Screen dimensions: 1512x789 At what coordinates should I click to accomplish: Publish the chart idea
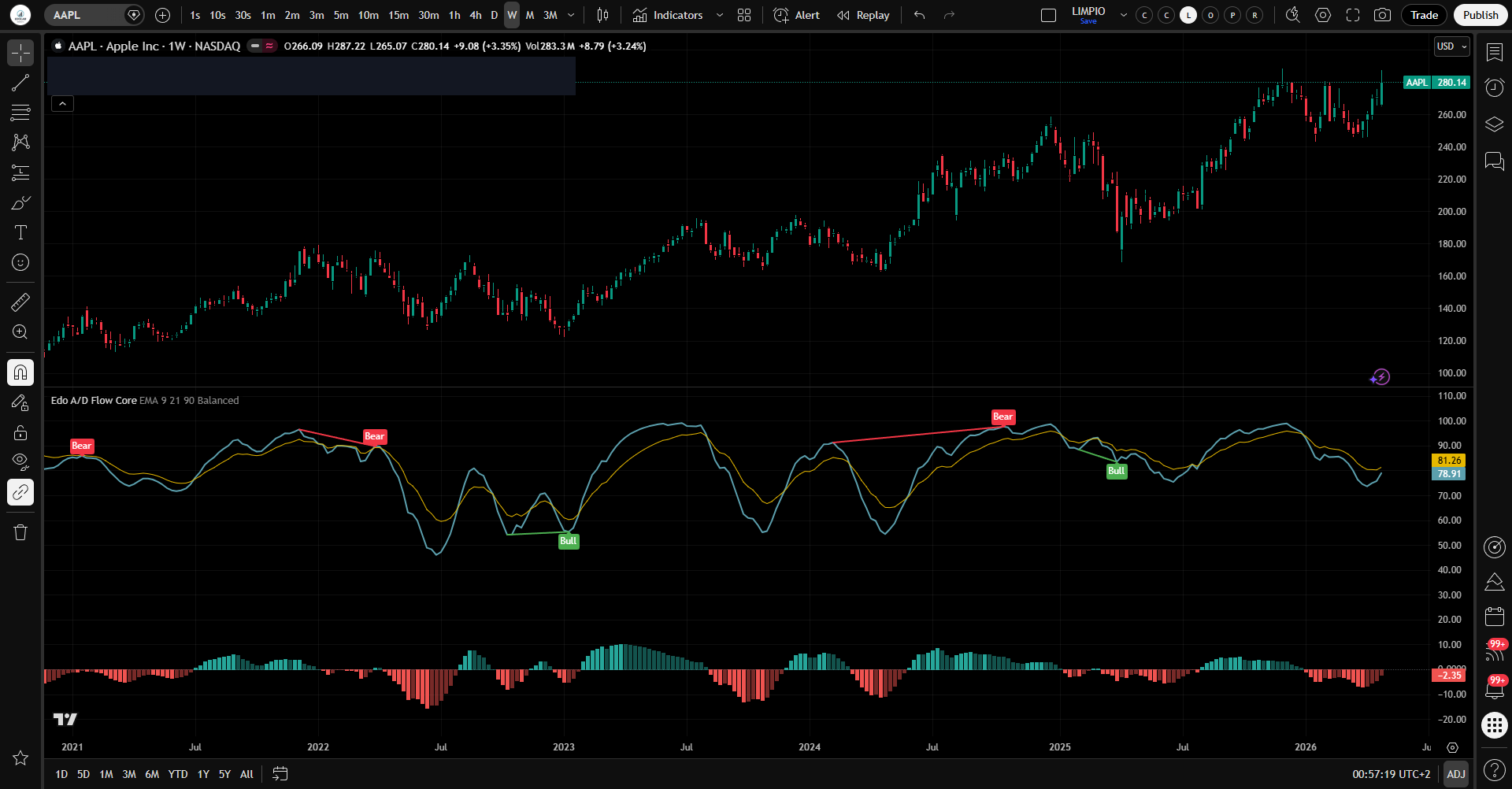(x=1480, y=15)
